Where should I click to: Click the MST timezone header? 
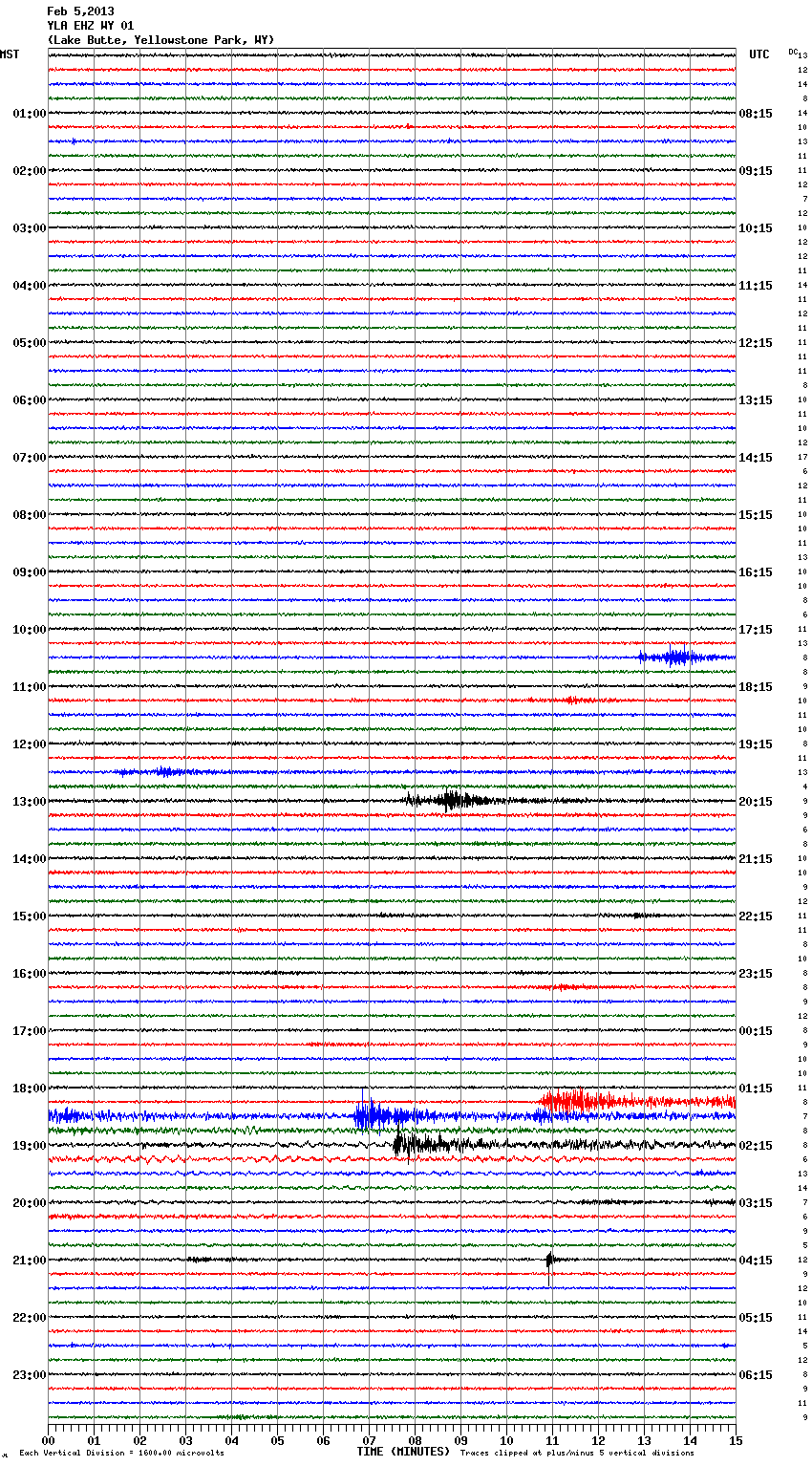(x=10, y=54)
